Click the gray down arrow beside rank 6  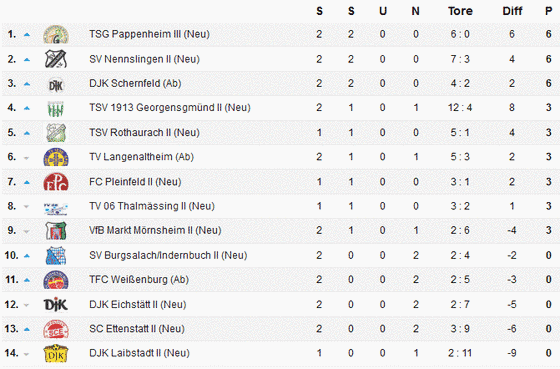point(26,158)
